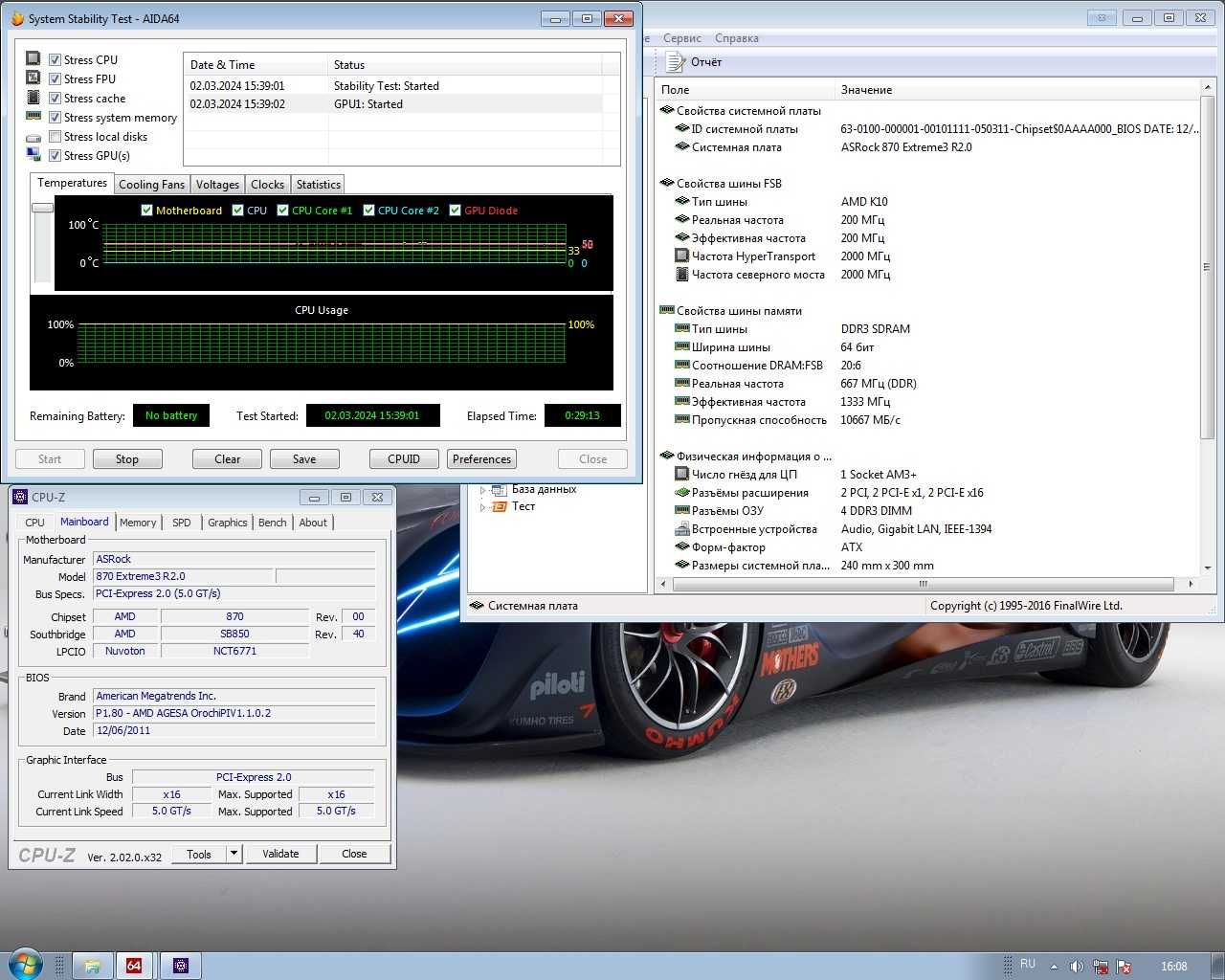Click the Отчёт report icon
The width and height of the screenshot is (1225, 980).
pos(675,62)
